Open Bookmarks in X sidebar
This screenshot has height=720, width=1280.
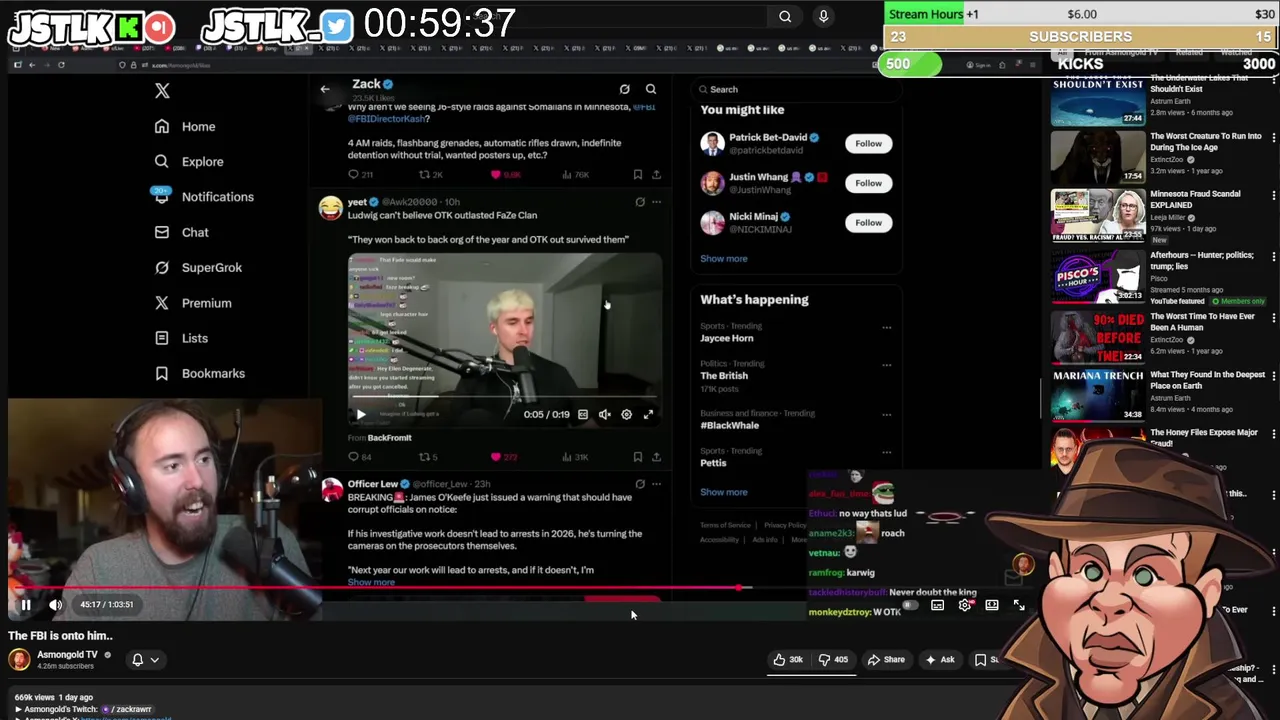click(x=199, y=374)
